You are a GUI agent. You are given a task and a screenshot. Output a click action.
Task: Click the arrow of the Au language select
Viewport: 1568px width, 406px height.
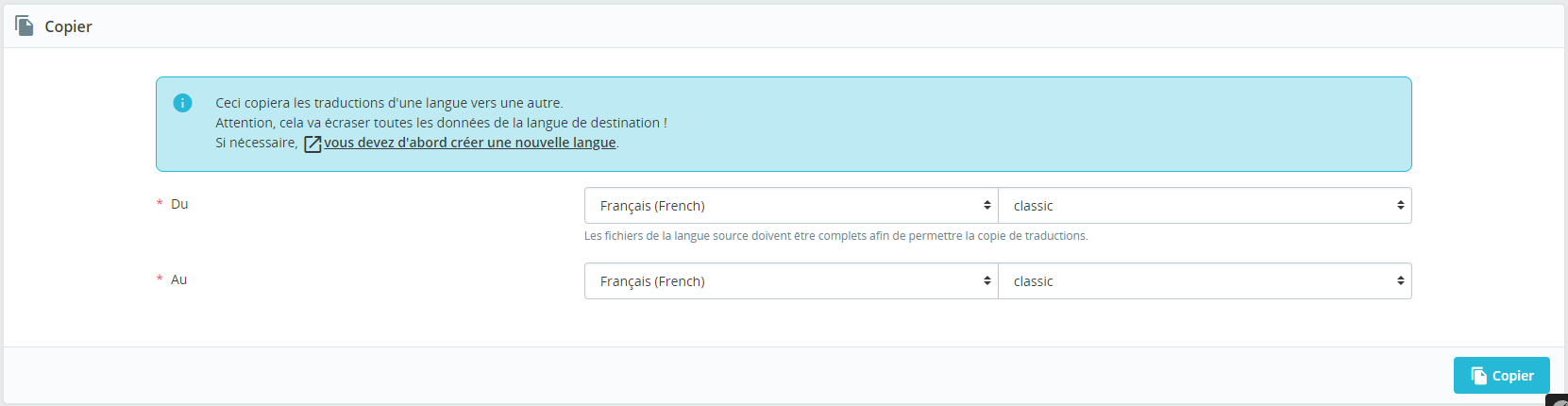pos(987,280)
